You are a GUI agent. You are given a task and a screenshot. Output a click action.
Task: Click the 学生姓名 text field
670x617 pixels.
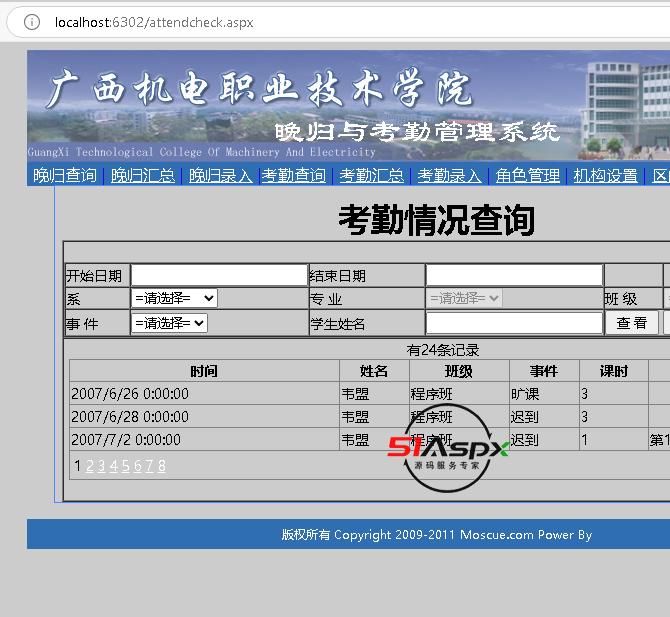tap(514, 323)
